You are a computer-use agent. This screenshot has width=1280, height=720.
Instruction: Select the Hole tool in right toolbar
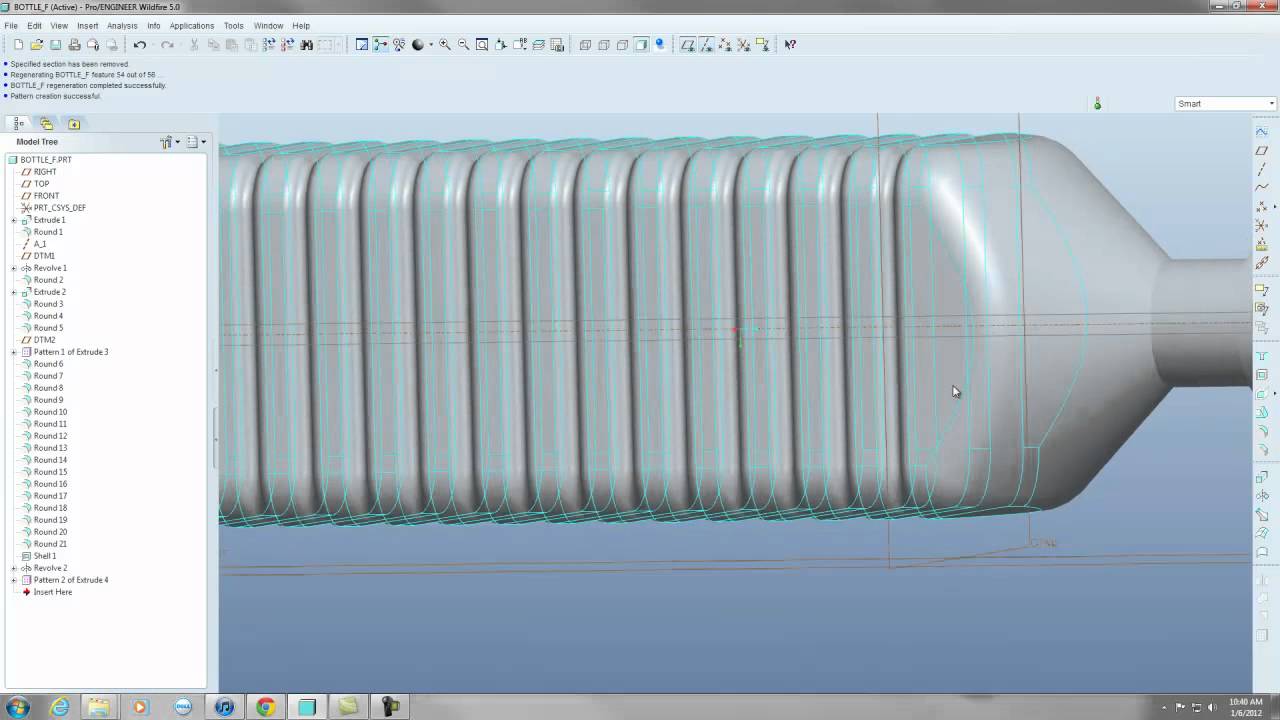(1262, 356)
